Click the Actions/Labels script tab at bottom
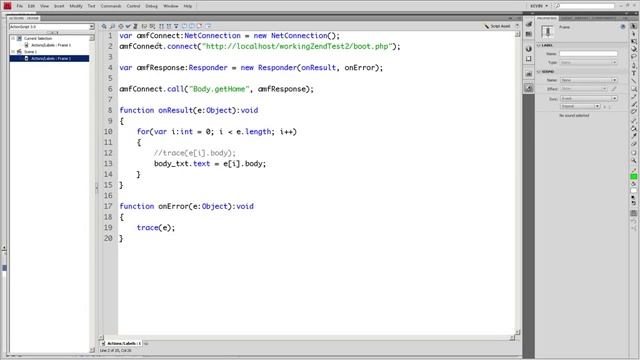640x360 pixels. [121, 344]
